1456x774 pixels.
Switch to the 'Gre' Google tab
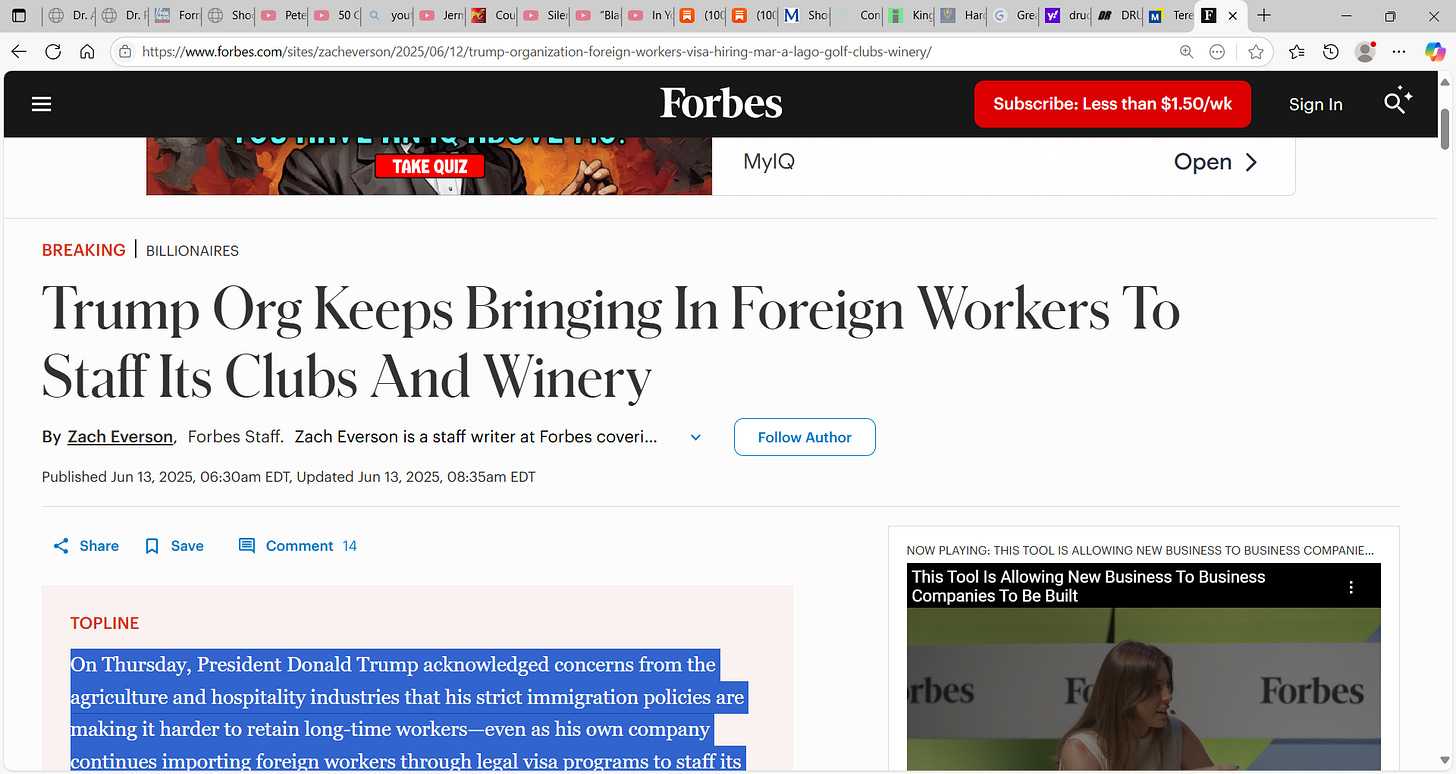tap(1014, 16)
